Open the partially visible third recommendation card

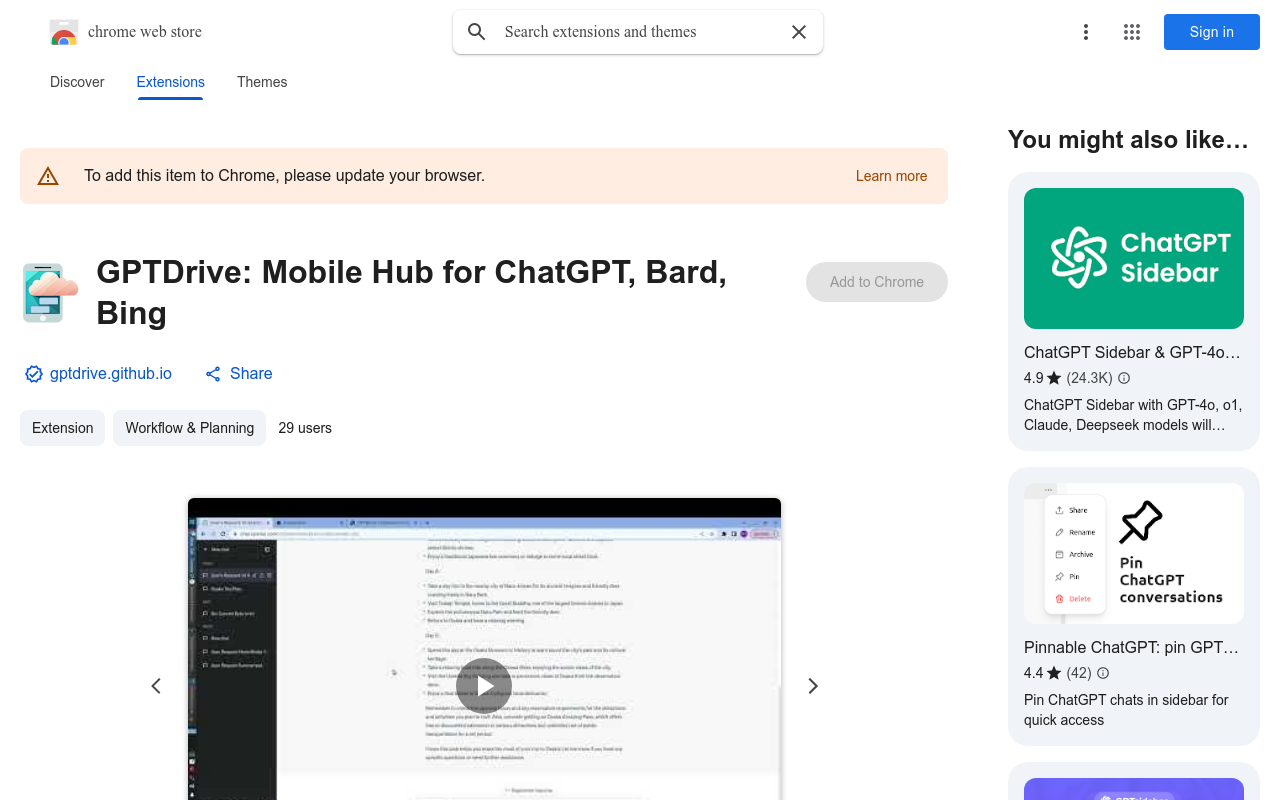(1134, 781)
